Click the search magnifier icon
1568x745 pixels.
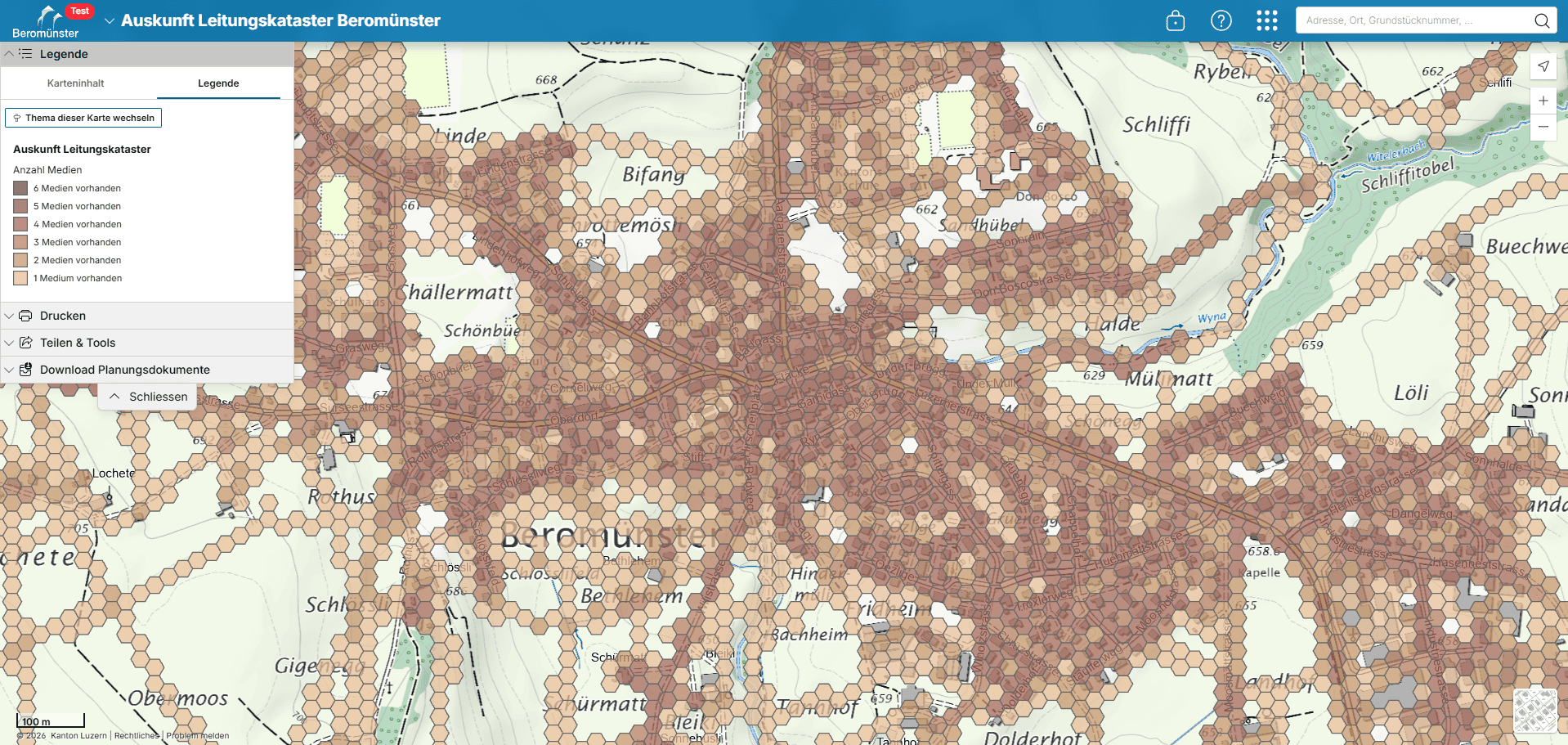tap(1541, 20)
